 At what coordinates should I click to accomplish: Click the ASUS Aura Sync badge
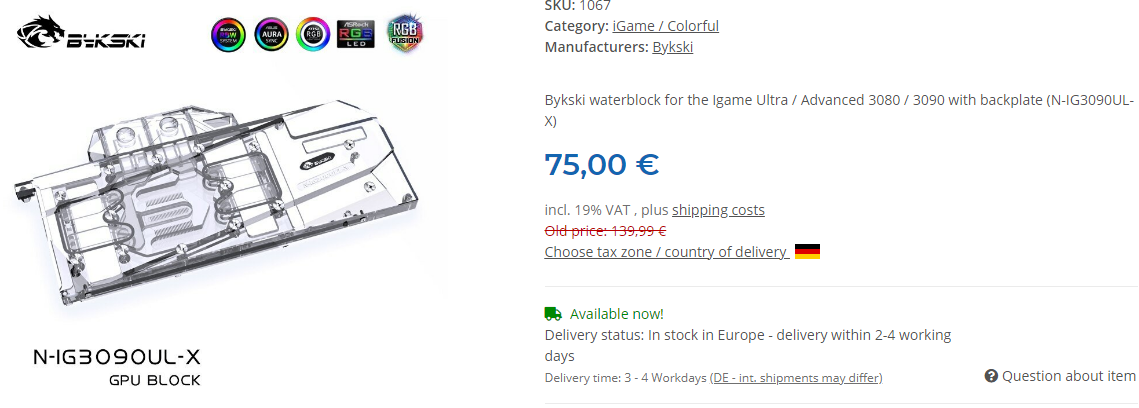click(x=270, y=34)
